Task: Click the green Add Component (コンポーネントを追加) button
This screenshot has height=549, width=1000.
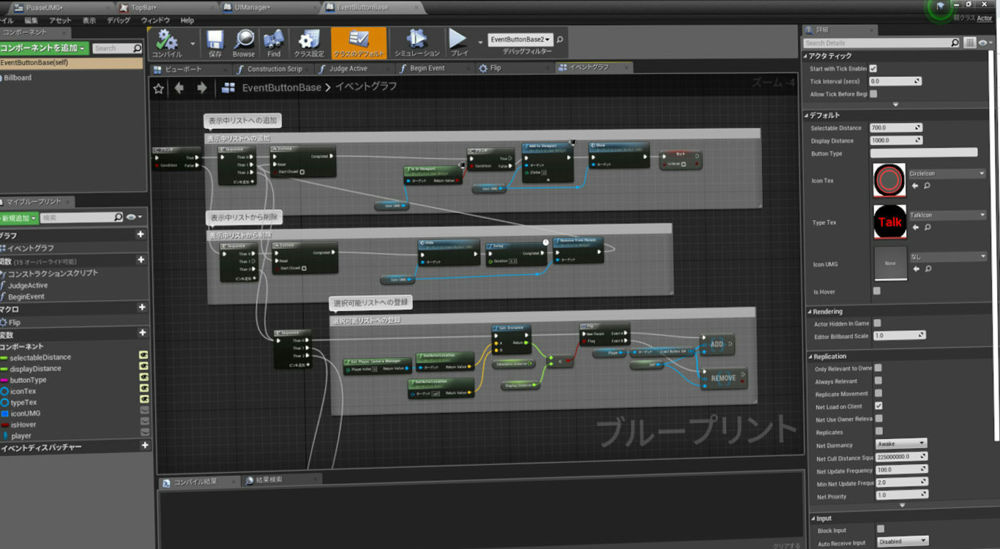Action: [44, 47]
